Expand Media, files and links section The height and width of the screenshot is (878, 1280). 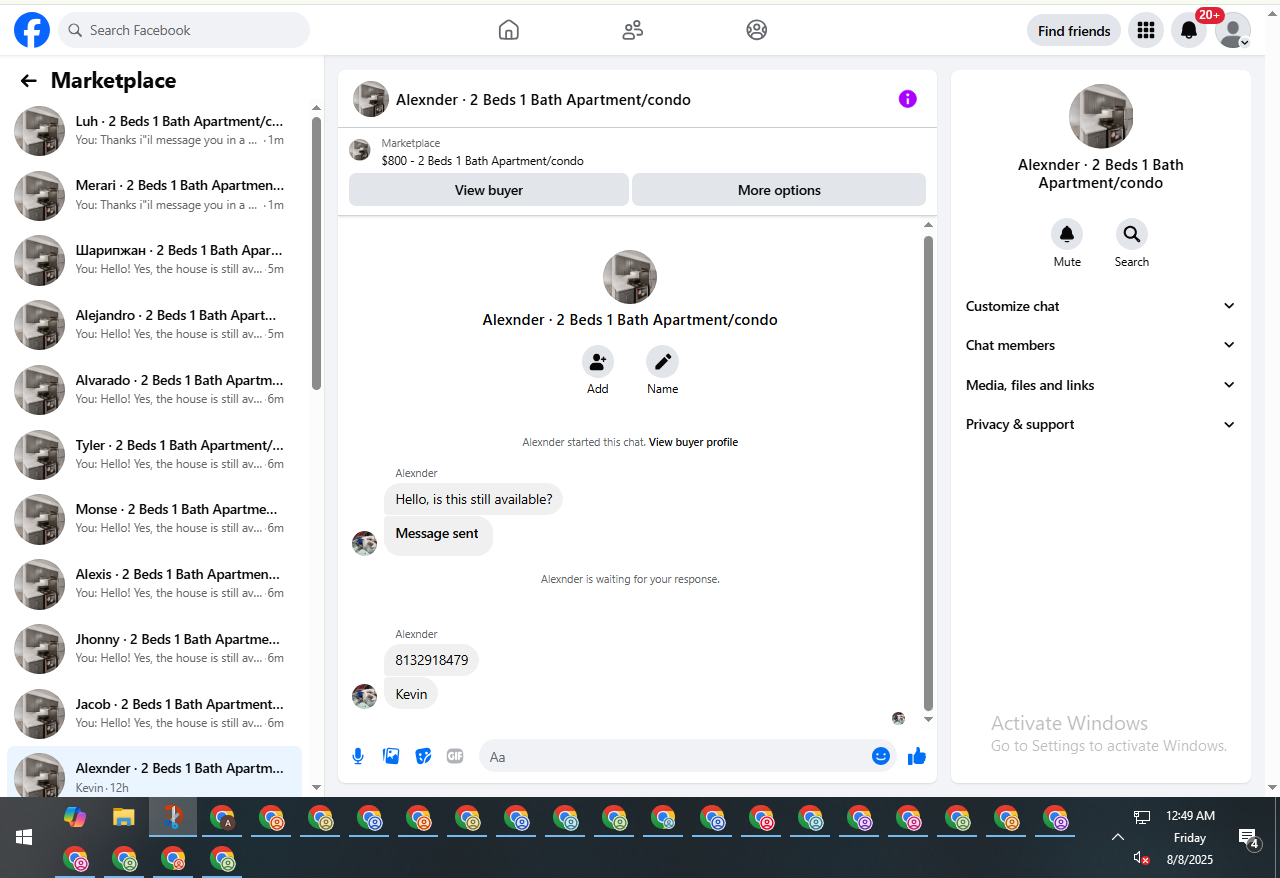tap(1100, 385)
